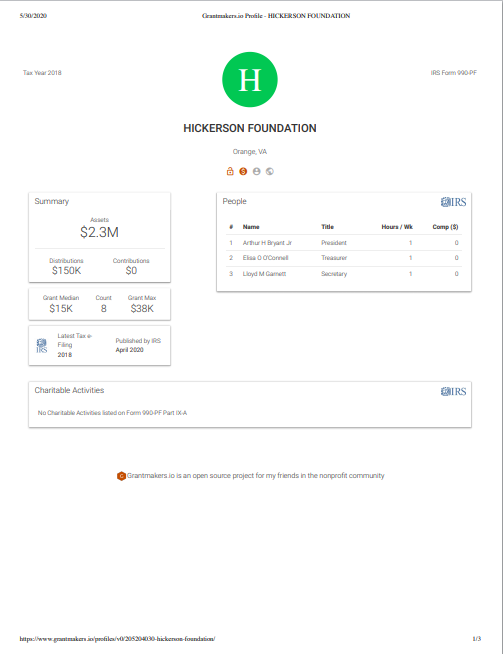Click the Name column header

pyautogui.click(x=251, y=227)
